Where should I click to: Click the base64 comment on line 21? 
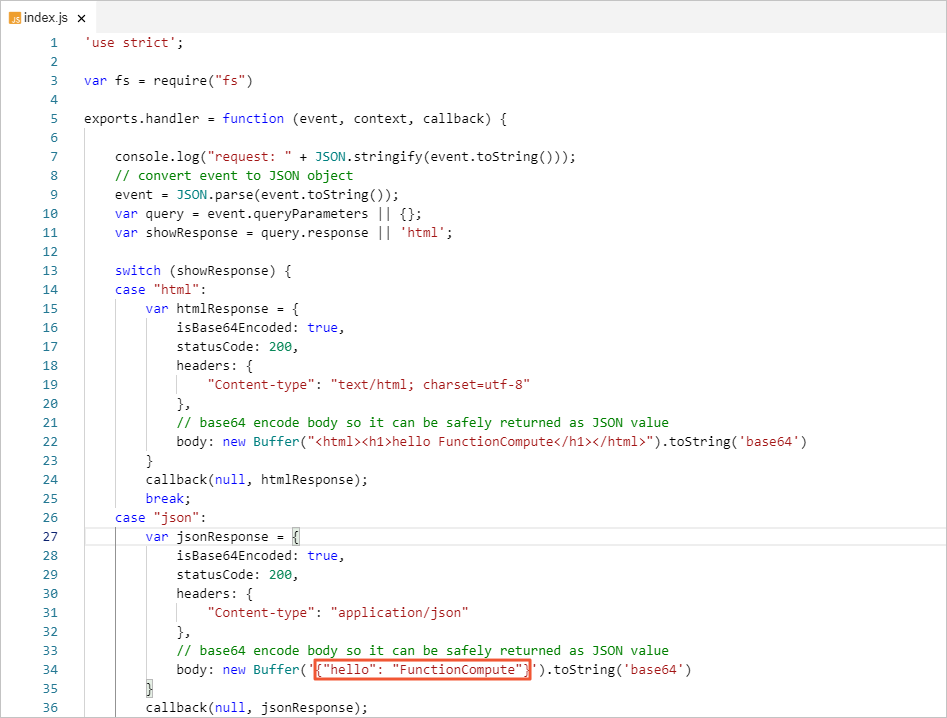(x=422, y=423)
